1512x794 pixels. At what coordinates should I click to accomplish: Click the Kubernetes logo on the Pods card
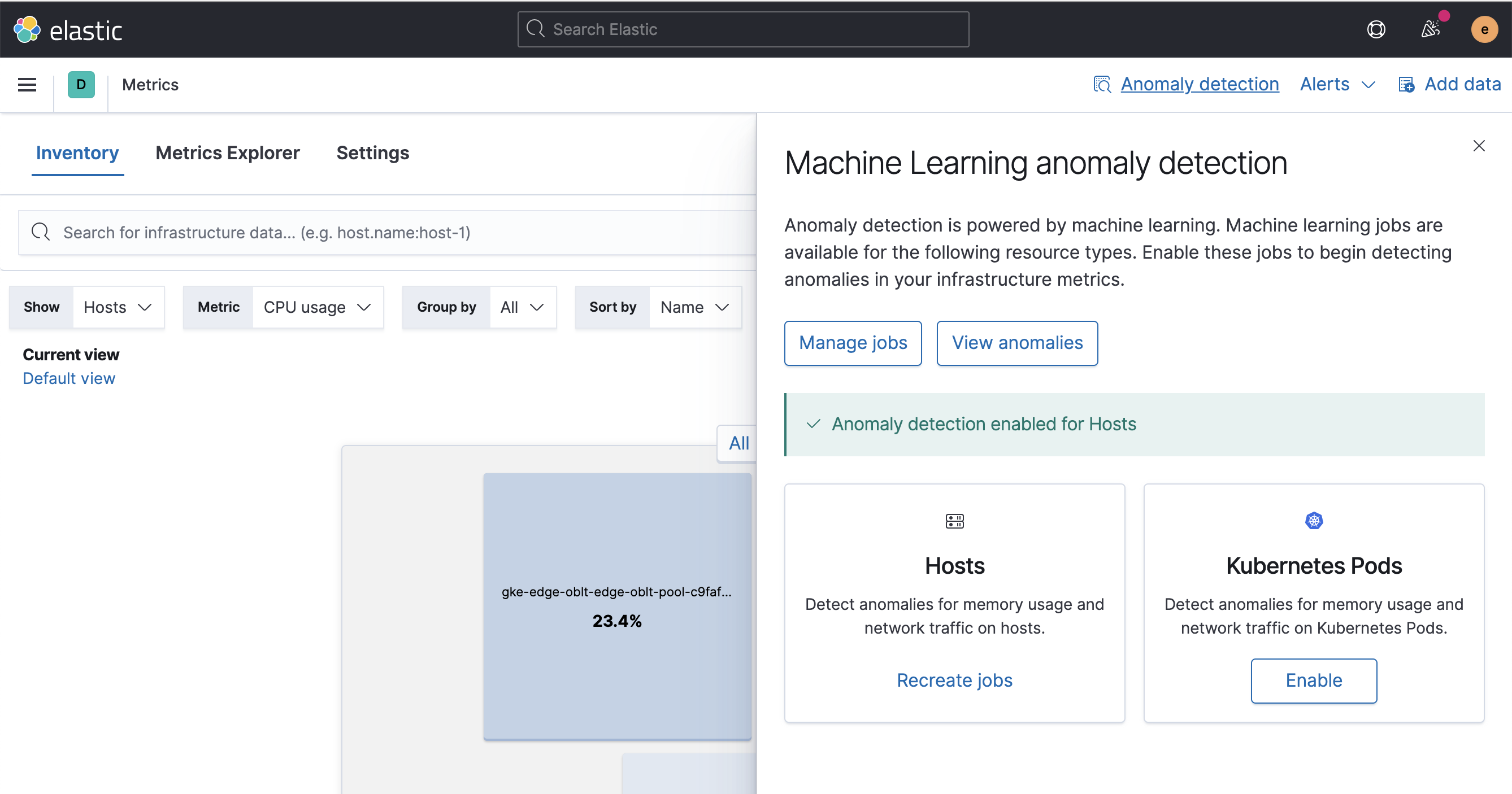[x=1314, y=520]
